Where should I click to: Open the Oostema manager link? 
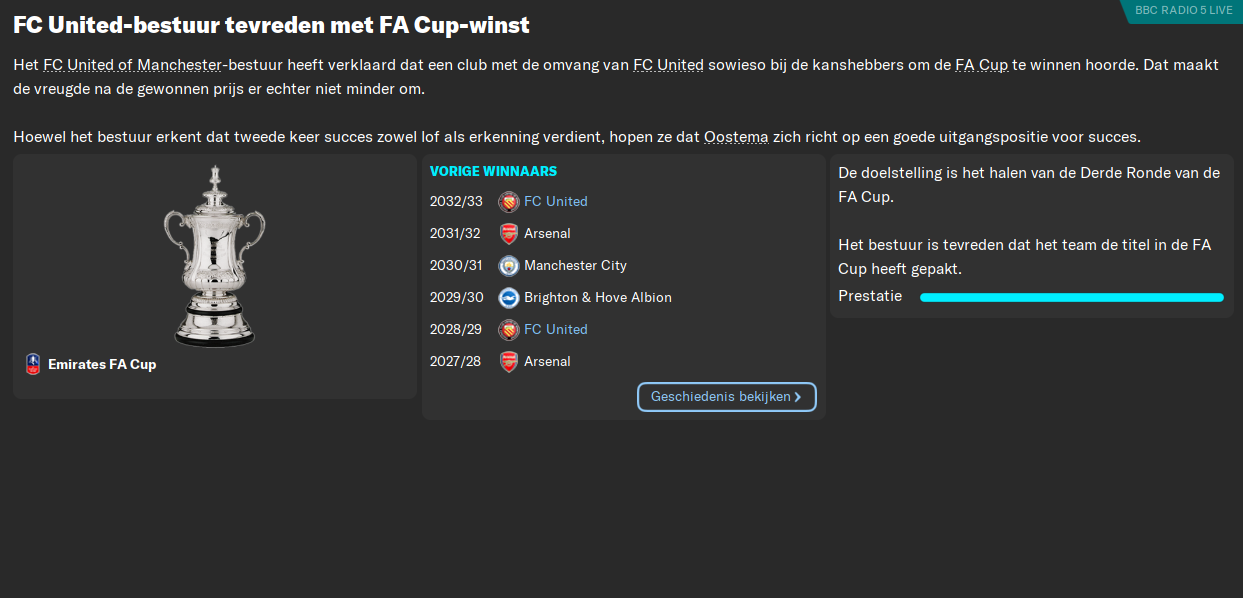pyautogui.click(x=736, y=137)
